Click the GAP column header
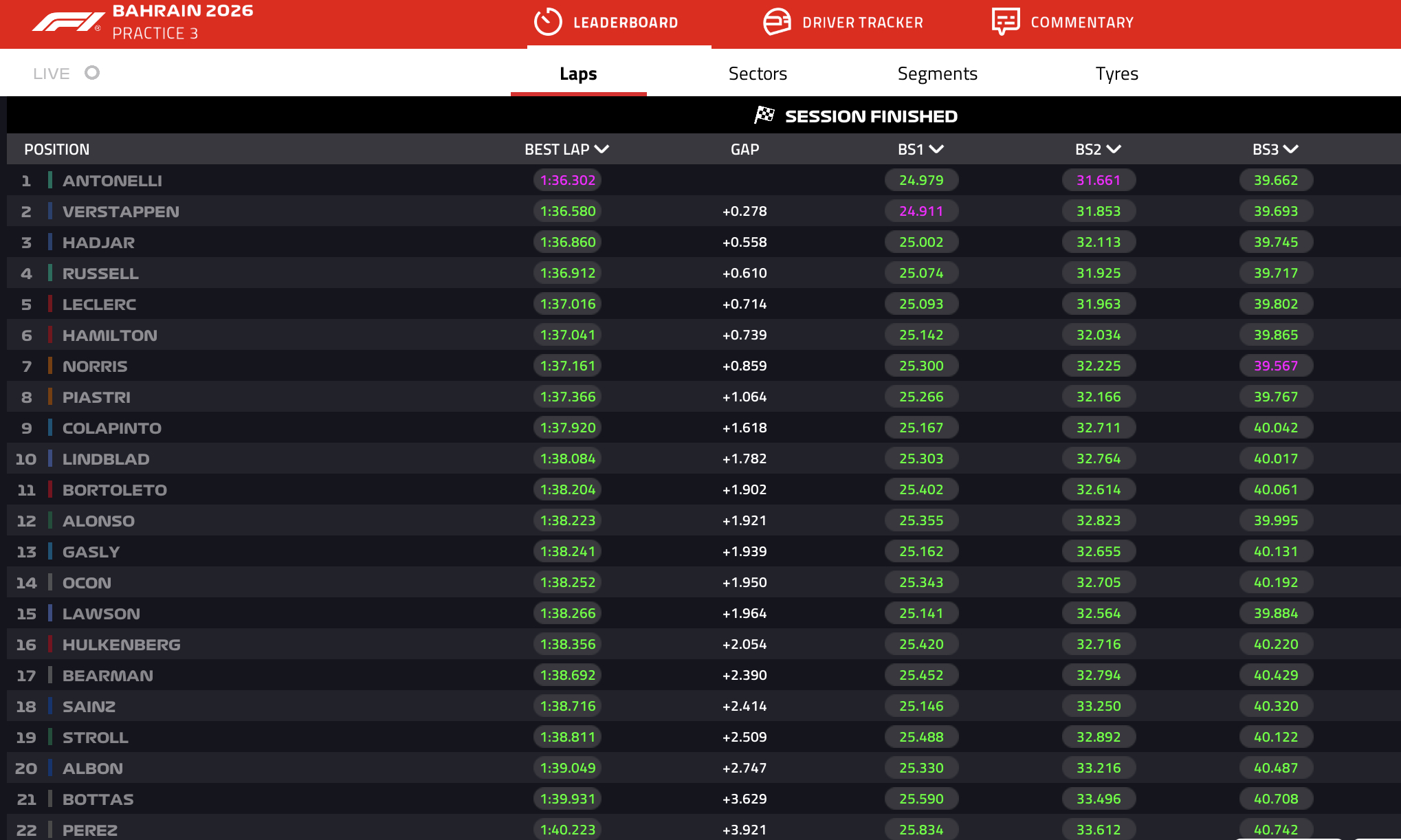This screenshot has width=1401, height=840. [744, 149]
